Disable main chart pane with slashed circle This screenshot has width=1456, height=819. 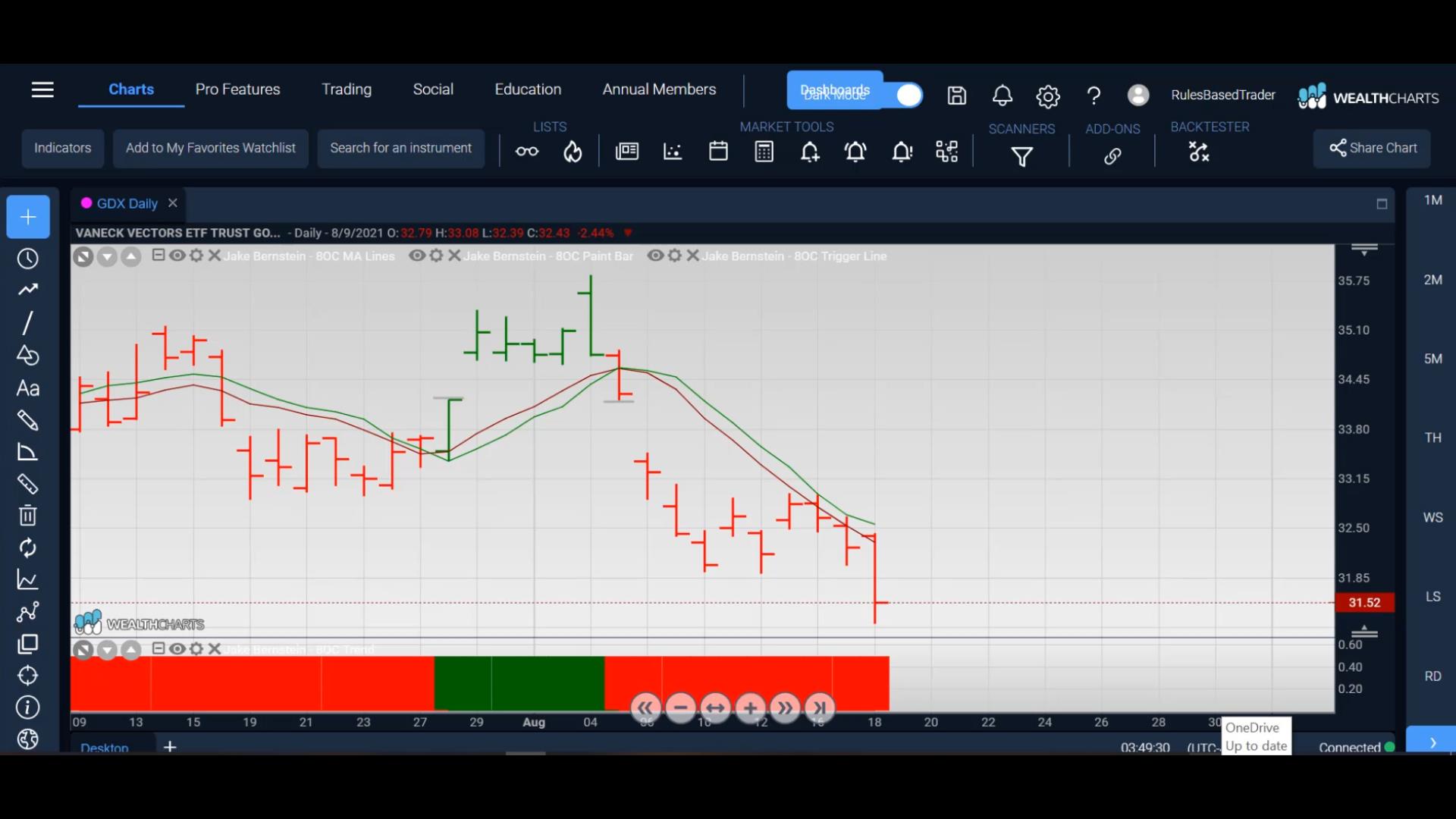point(83,257)
